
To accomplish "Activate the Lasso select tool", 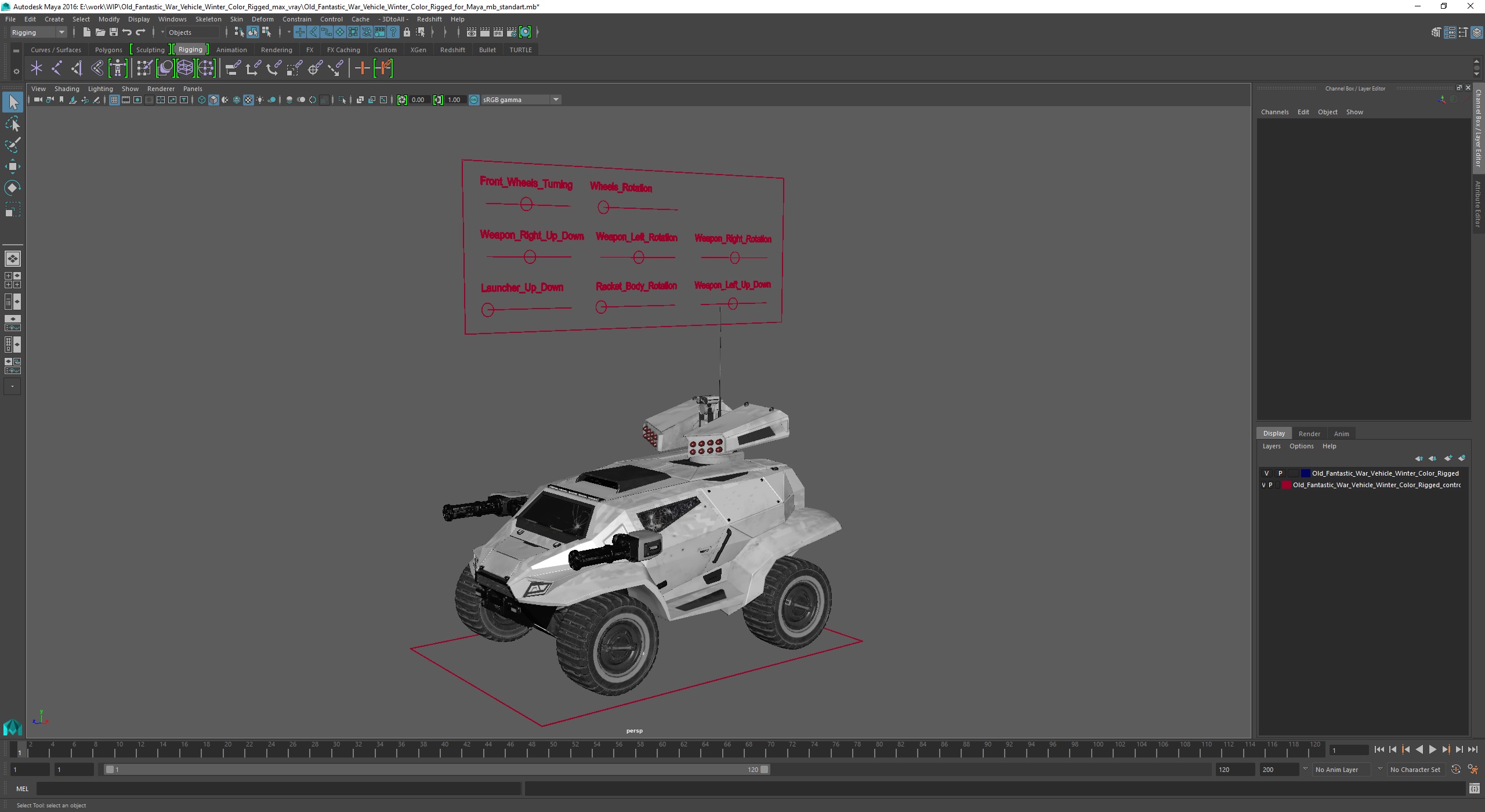I will (13, 124).
